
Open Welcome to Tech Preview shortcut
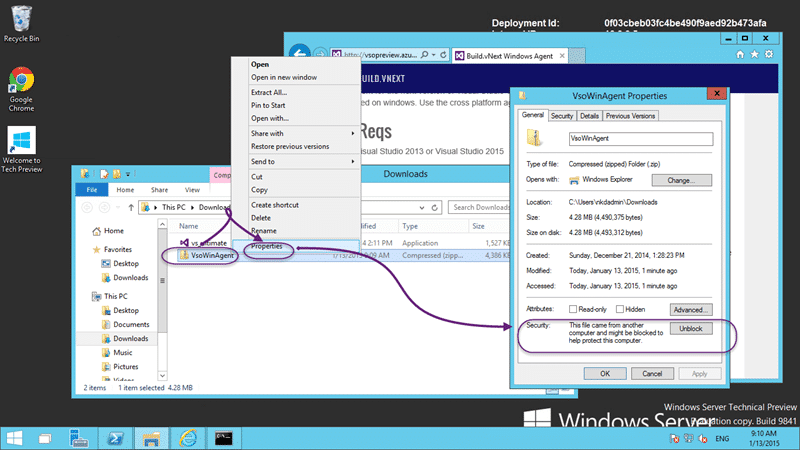21,149
